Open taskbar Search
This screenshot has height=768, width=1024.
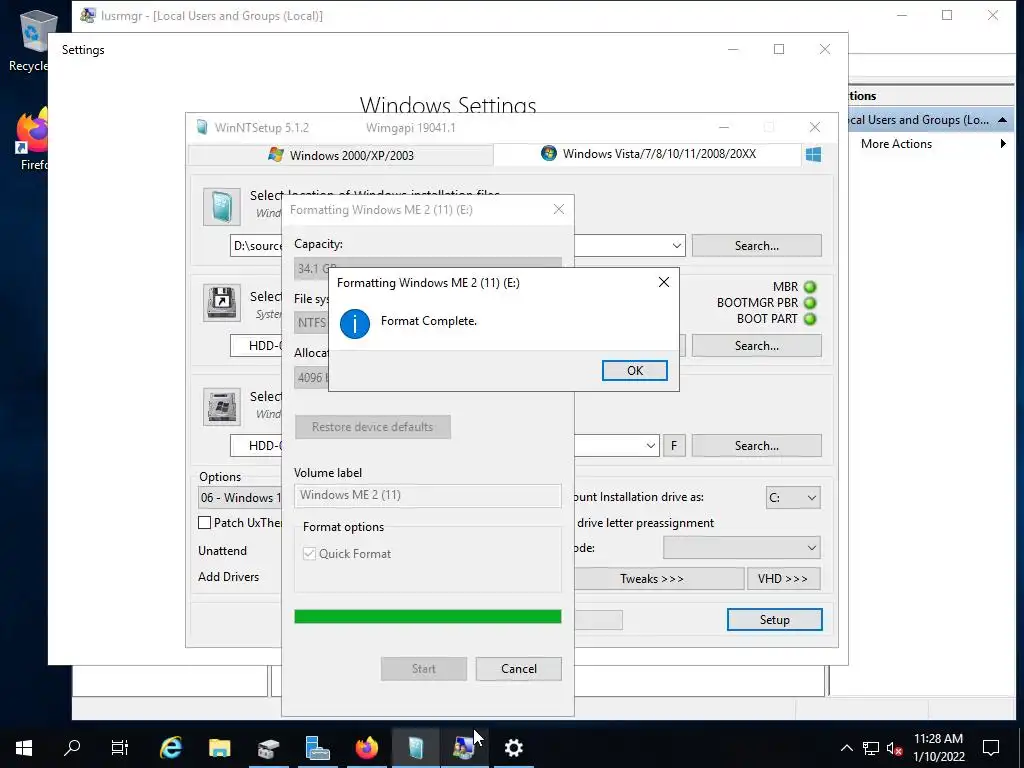tap(72, 748)
